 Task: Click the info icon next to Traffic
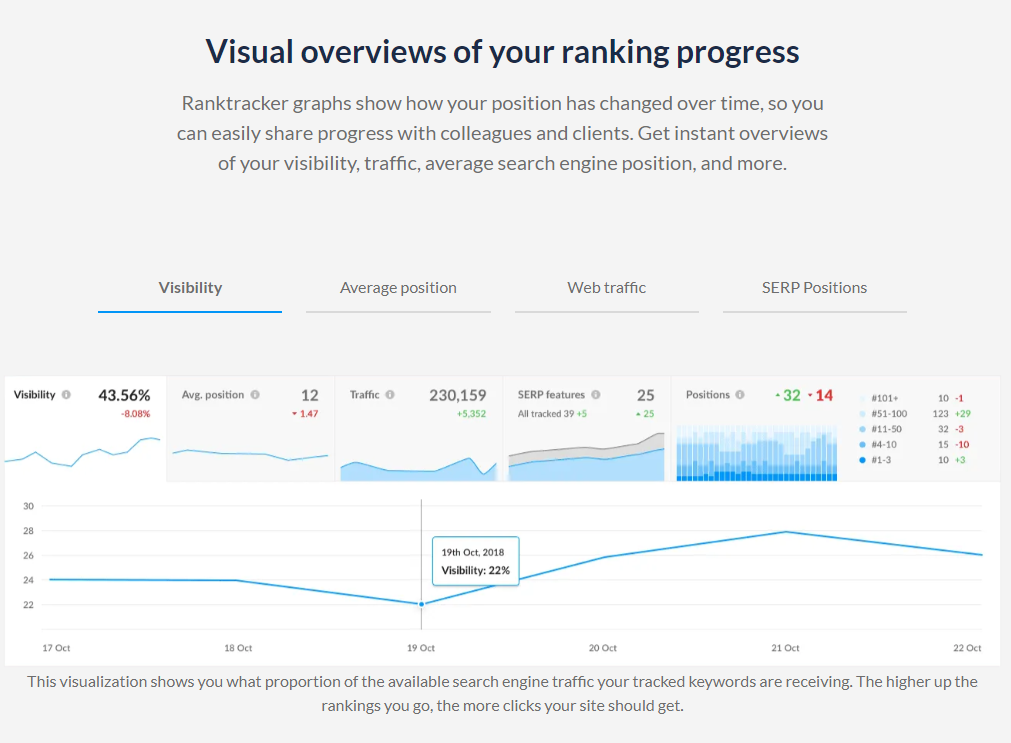(x=390, y=395)
